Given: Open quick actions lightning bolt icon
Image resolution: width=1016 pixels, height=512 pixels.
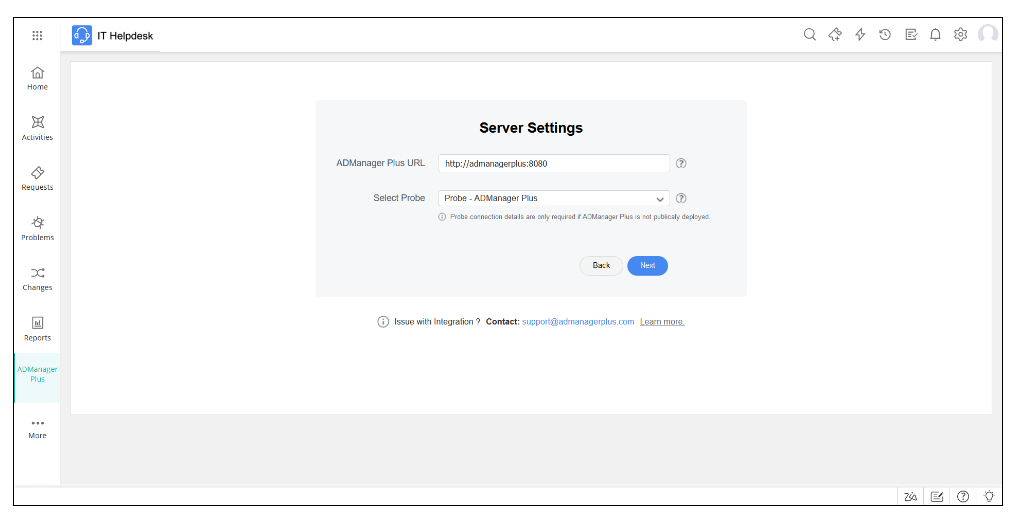Looking at the screenshot, I should (860, 34).
